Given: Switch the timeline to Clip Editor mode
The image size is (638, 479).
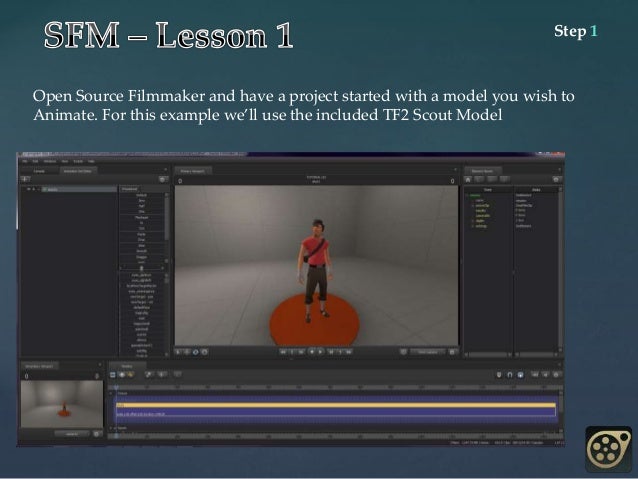Looking at the screenshot, I should [x=113, y=374].
